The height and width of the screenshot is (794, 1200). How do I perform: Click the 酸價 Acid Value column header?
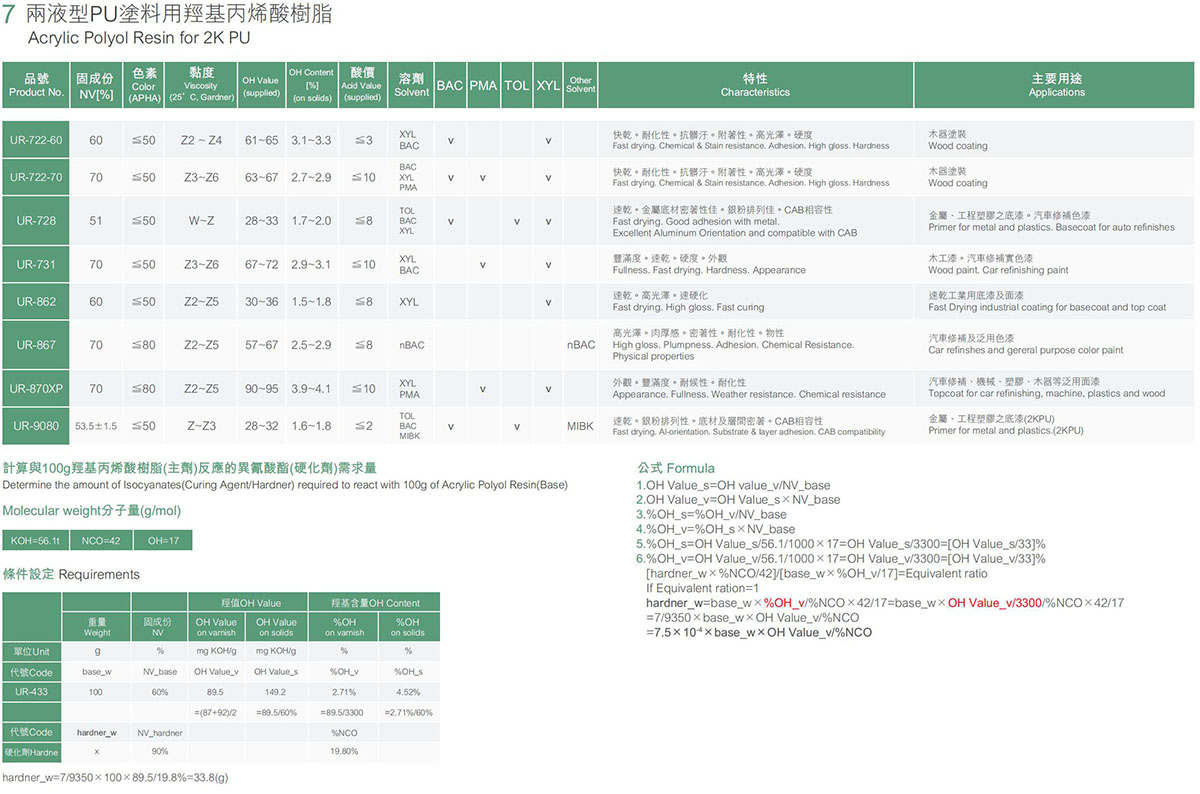click(362, 85)
